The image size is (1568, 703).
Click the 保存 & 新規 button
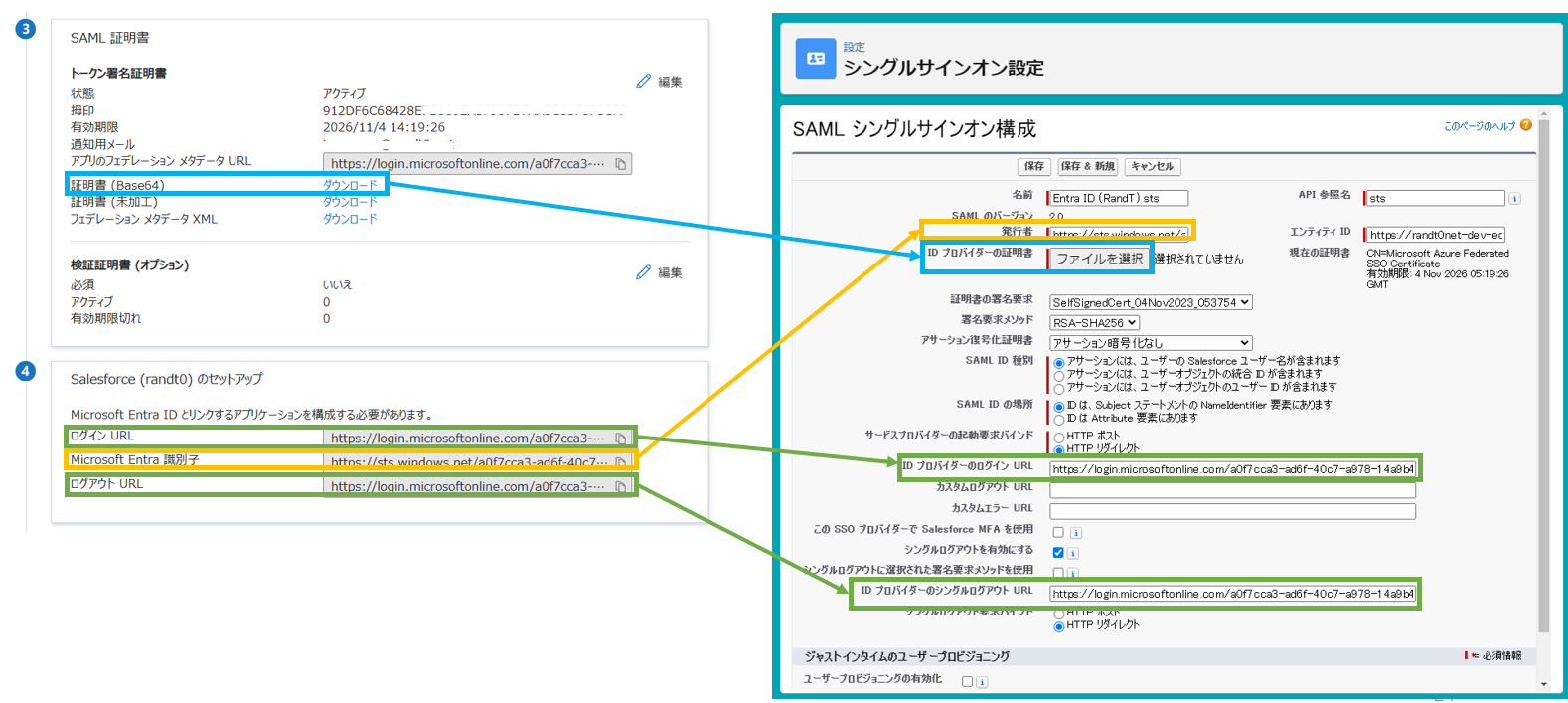[x=1087, y=167]
